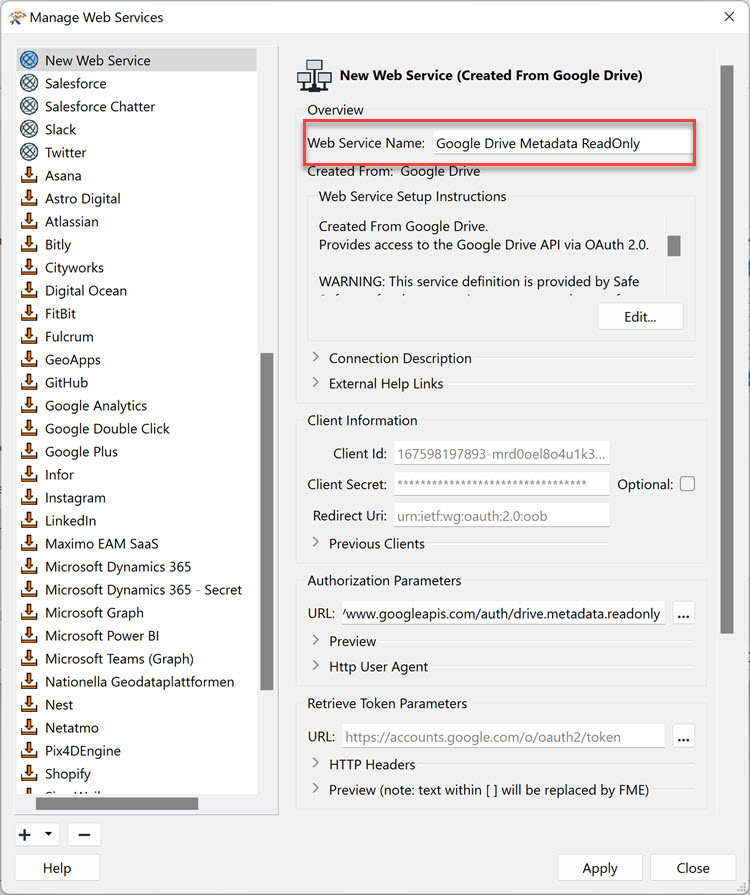Click the Slack globe icon
Viewport: 750px width, 895px height.
[29, 129]
